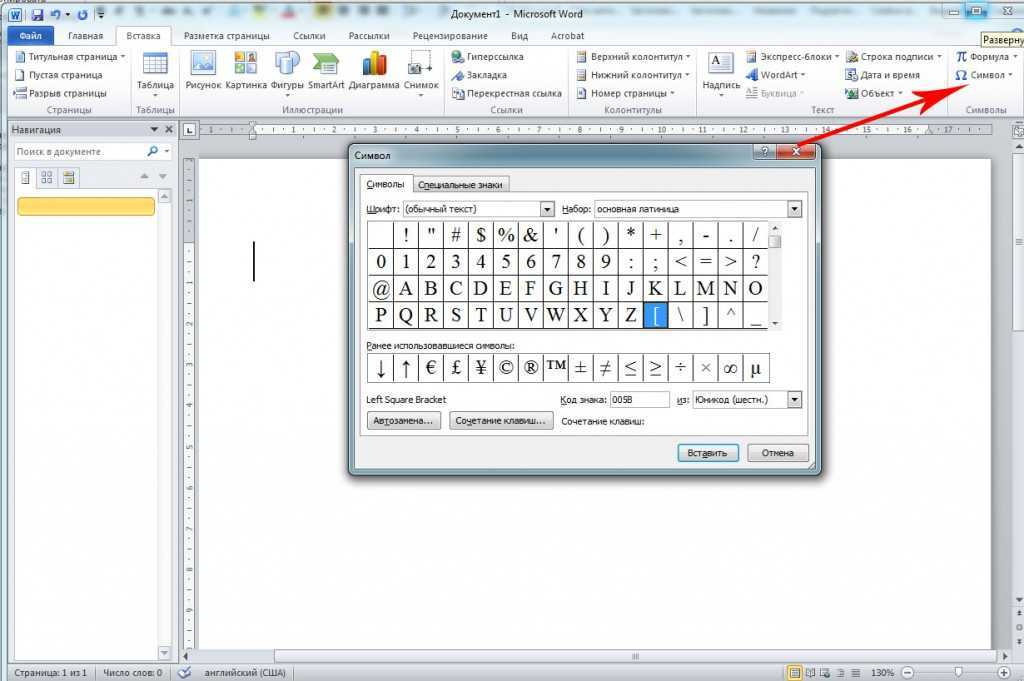The width and height of the screenshot is (1024, 681).
Task: Open the Специальные знаки tab in dialog
Action: 460,185
